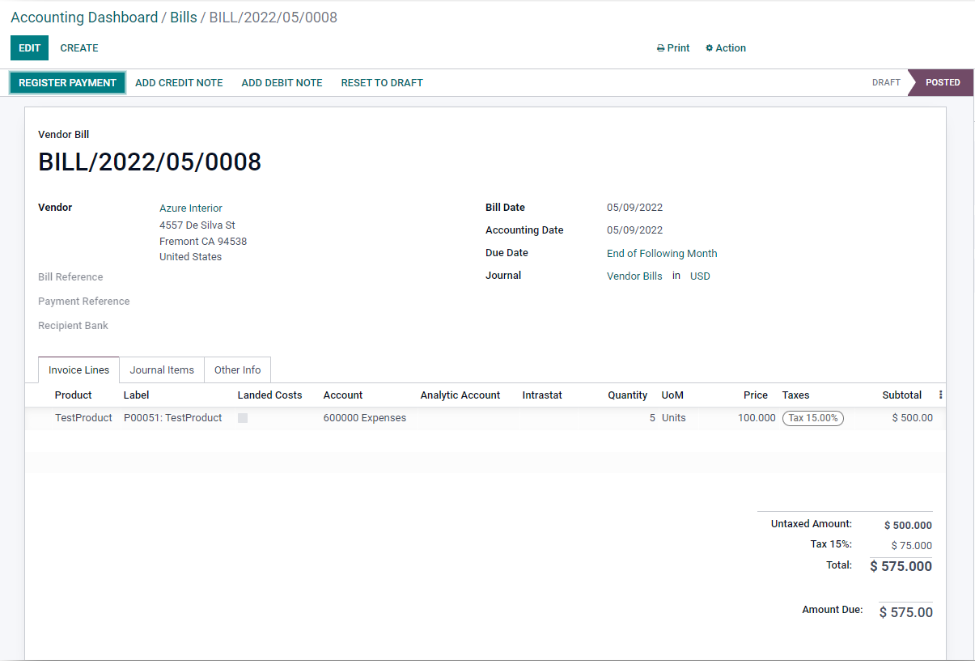Sort by Label column header
Image resolution: width=975 pixels, height=661 pixels.
tap(136, 395)
